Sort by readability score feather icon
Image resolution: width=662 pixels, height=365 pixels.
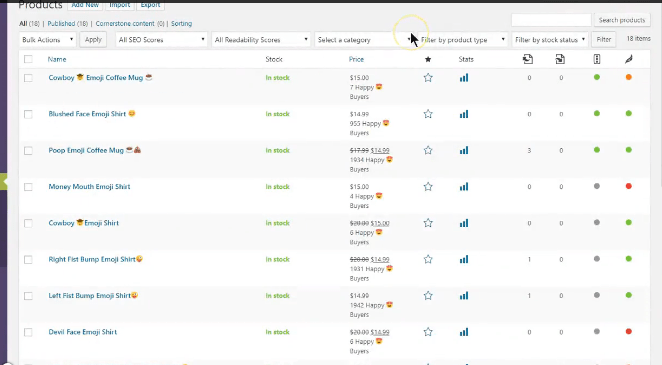point(629,59)
